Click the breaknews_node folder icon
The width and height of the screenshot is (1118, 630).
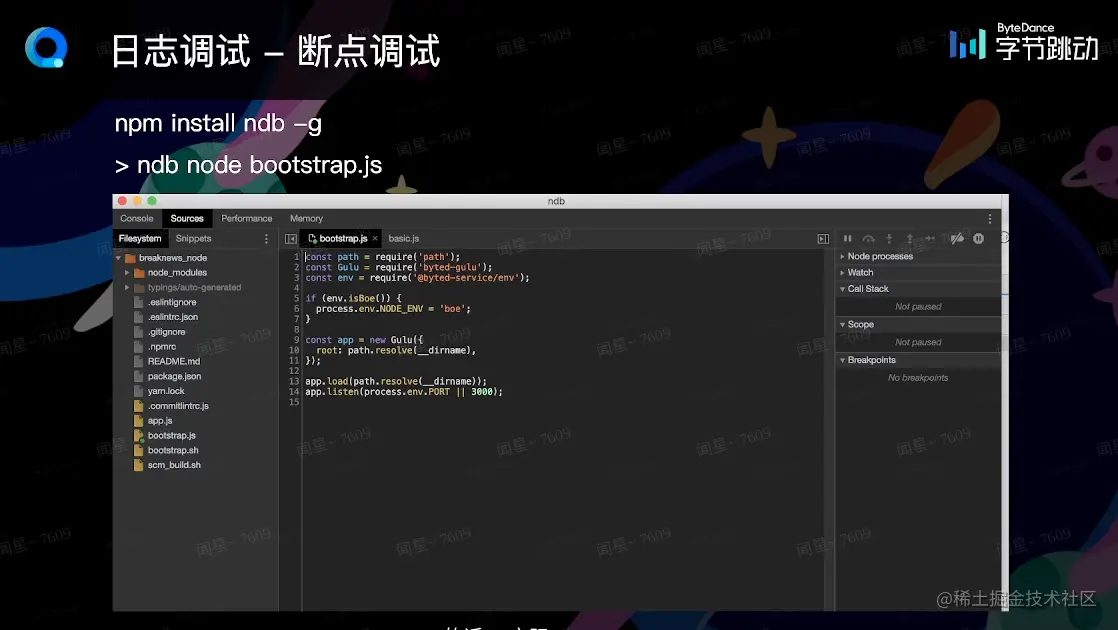pos(130,258)
